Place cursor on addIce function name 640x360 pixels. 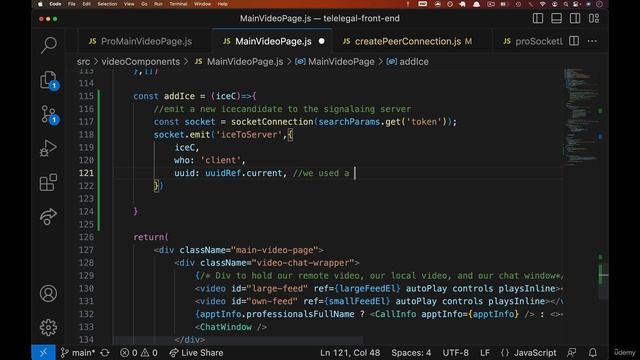click(179, 96)
